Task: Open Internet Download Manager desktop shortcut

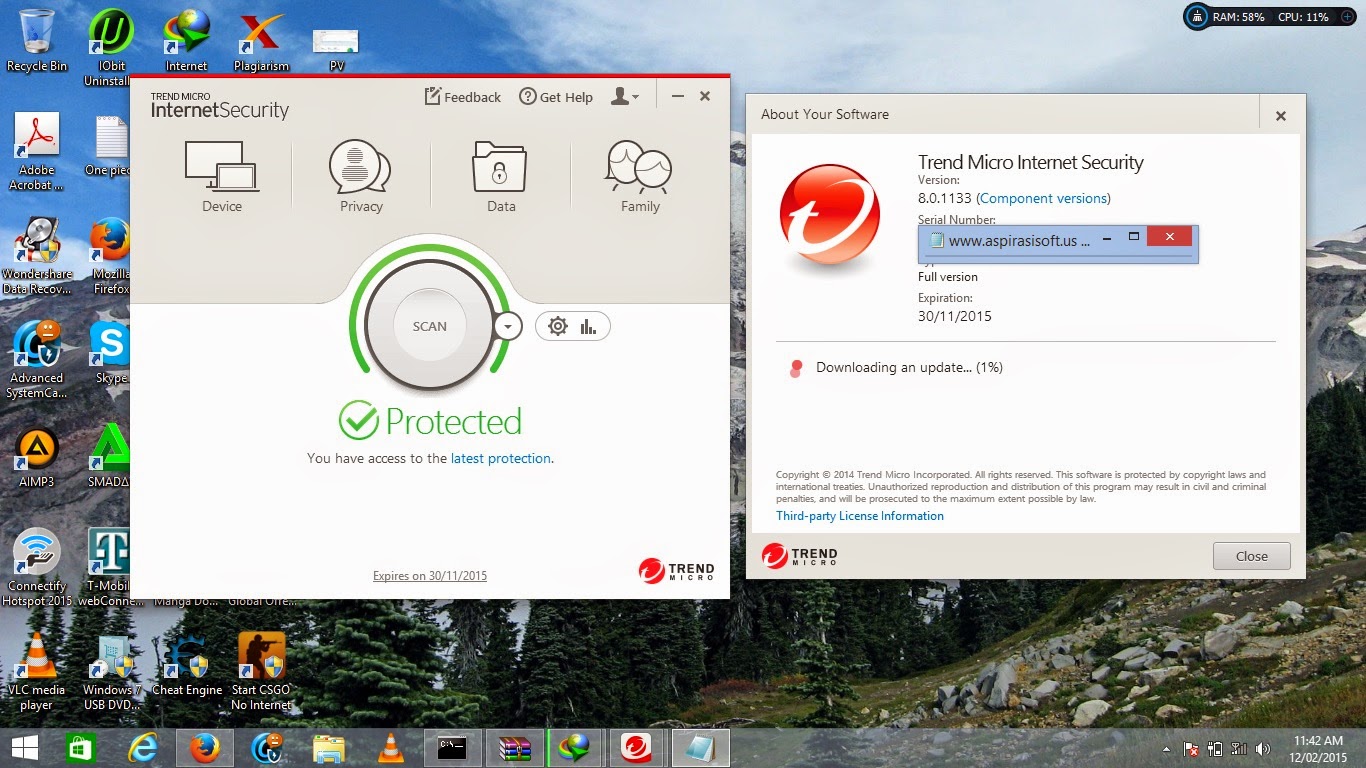Action: pos(186,41)
